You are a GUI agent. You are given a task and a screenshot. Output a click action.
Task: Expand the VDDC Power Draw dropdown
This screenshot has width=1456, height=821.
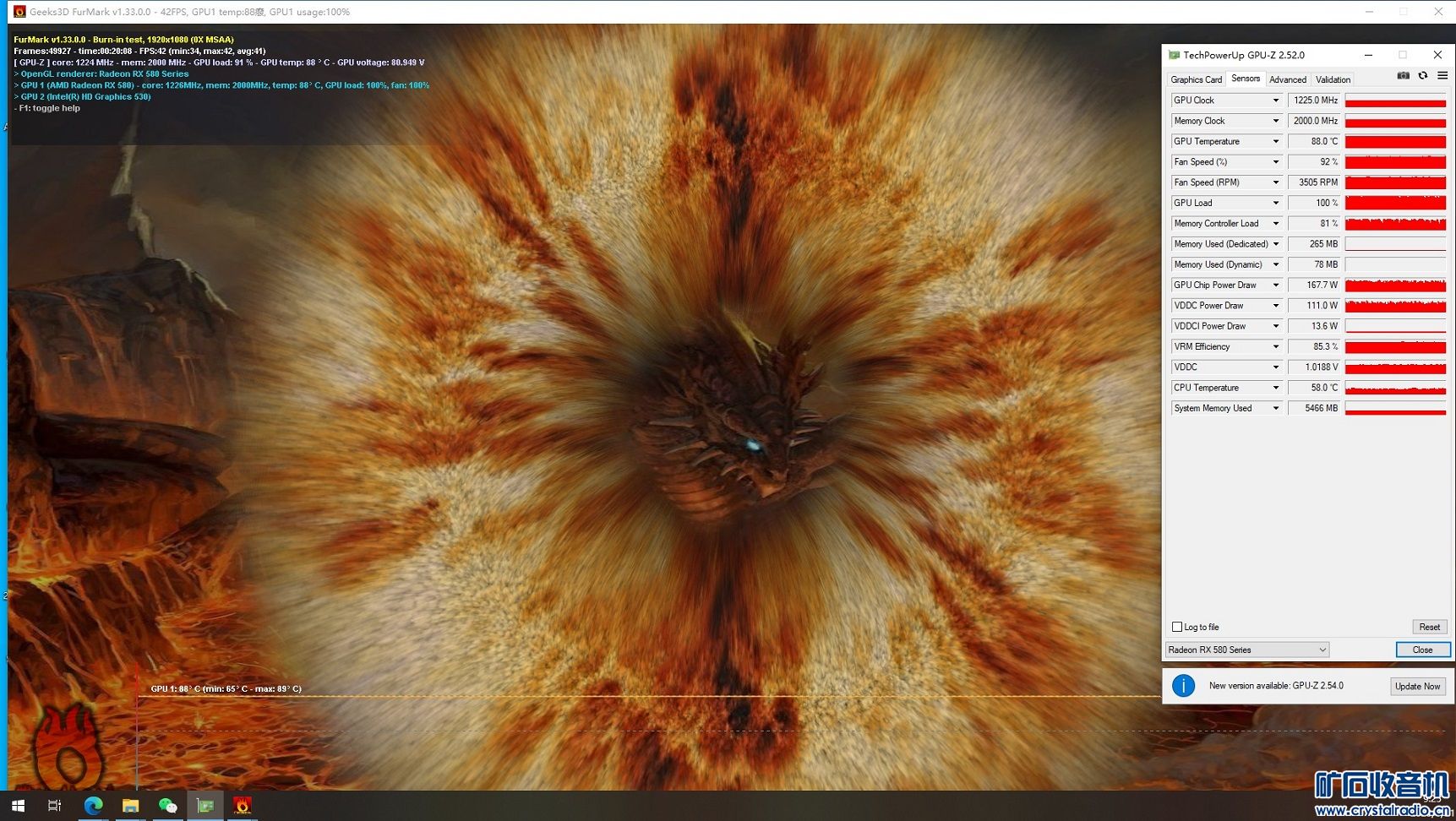pos(1275,306)
